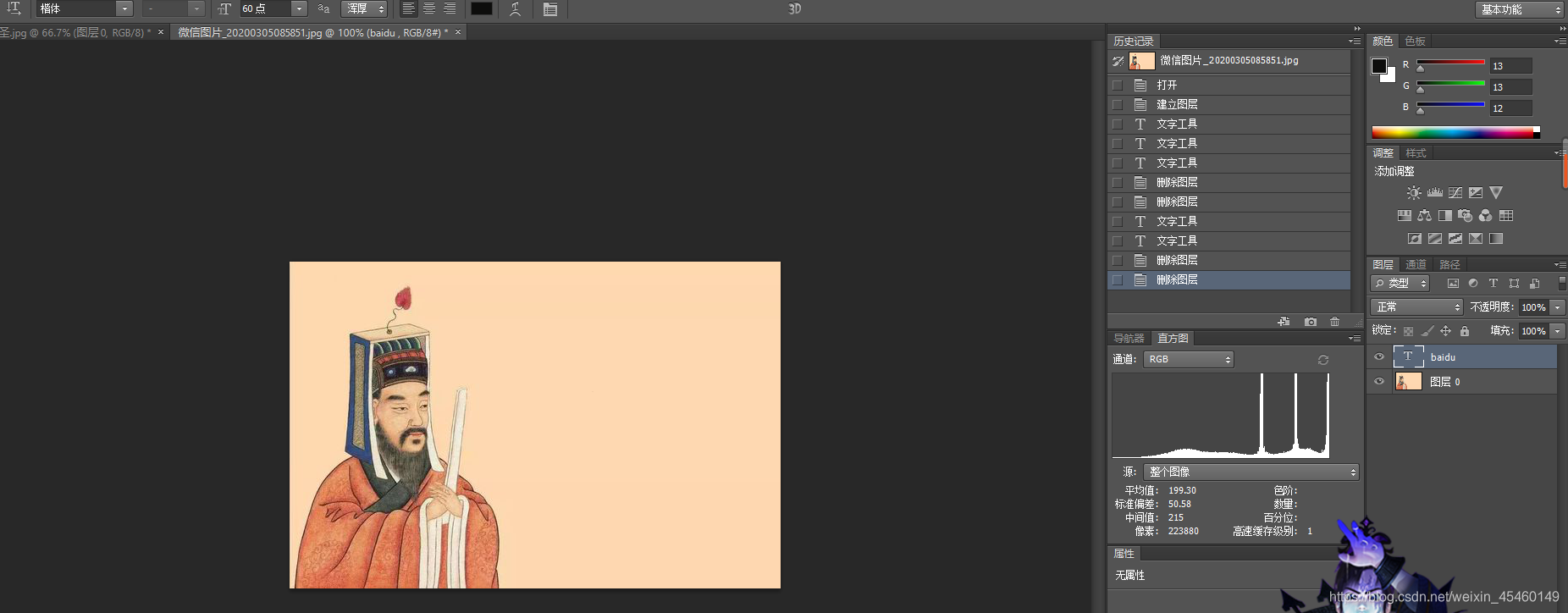This screenshot has width=1568, height=613.
Task: Select the 历史记录 panel tab
Action: [x=1133, y=41]
